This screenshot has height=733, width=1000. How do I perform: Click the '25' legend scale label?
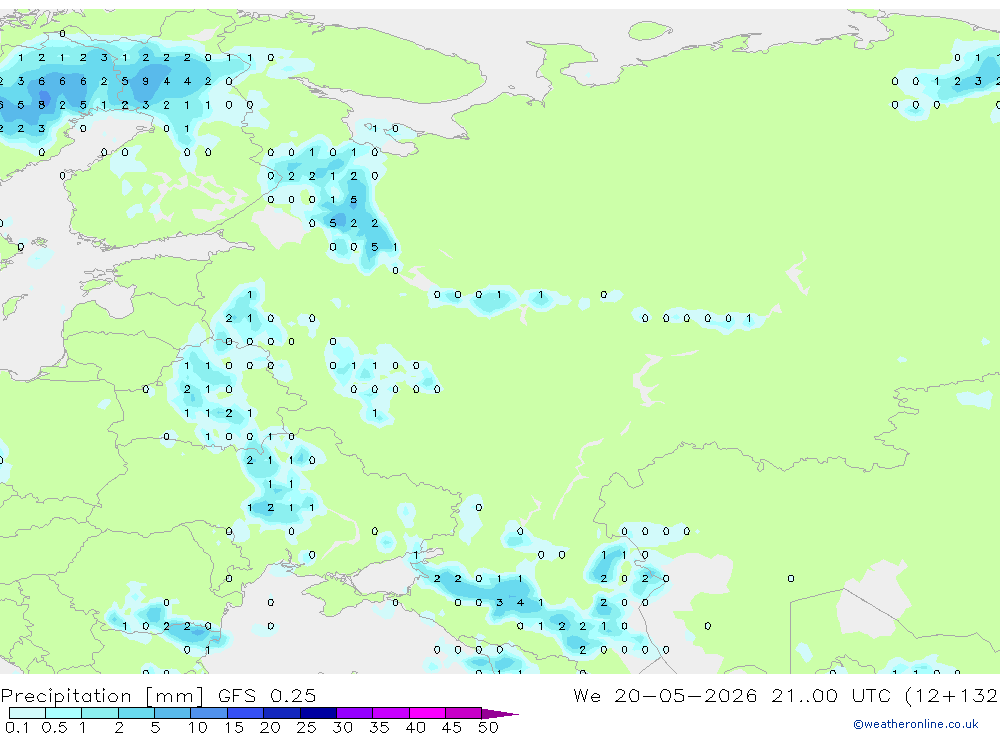point(306,727)
